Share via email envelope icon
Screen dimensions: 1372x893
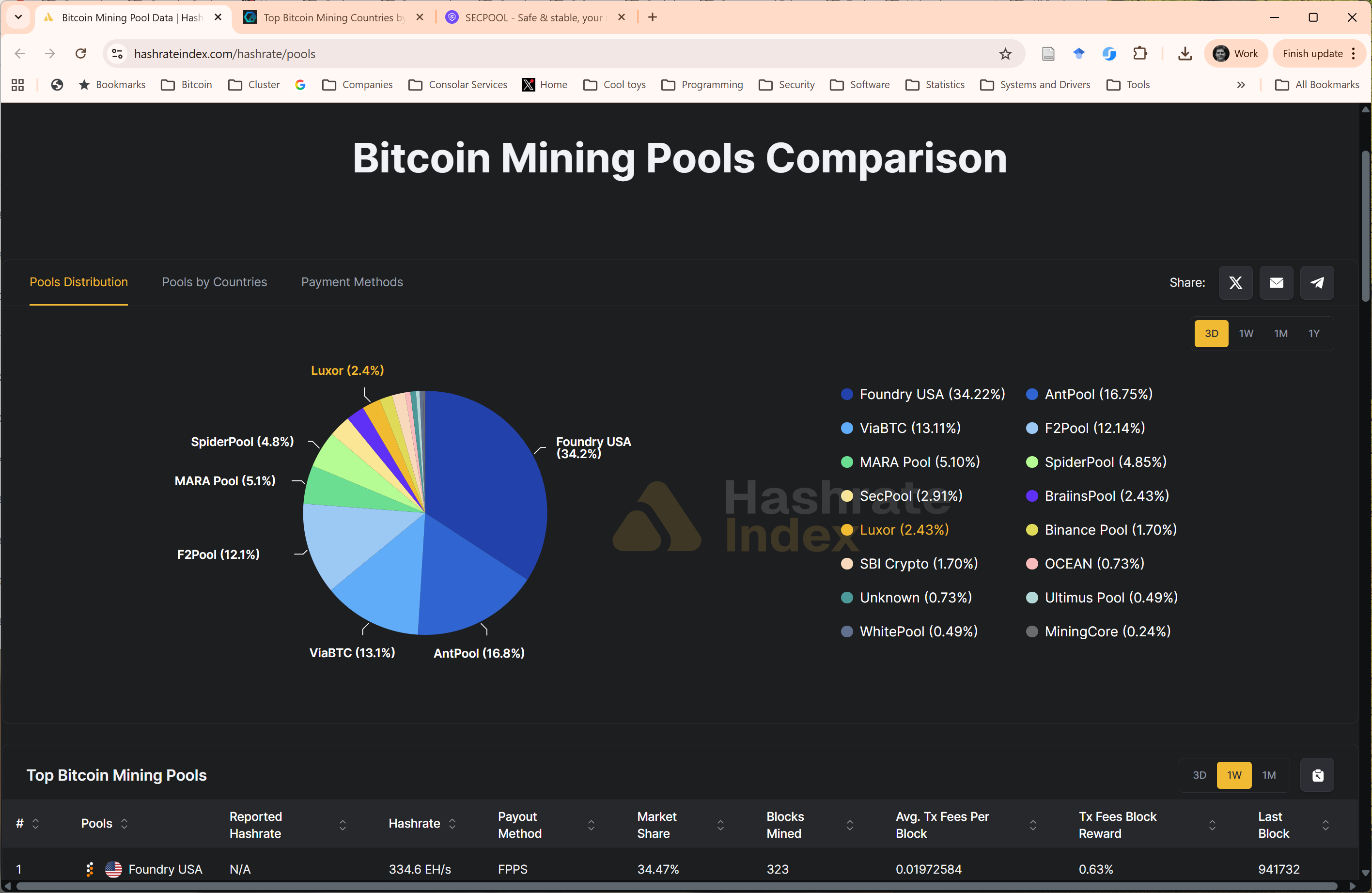[1276, 282]
